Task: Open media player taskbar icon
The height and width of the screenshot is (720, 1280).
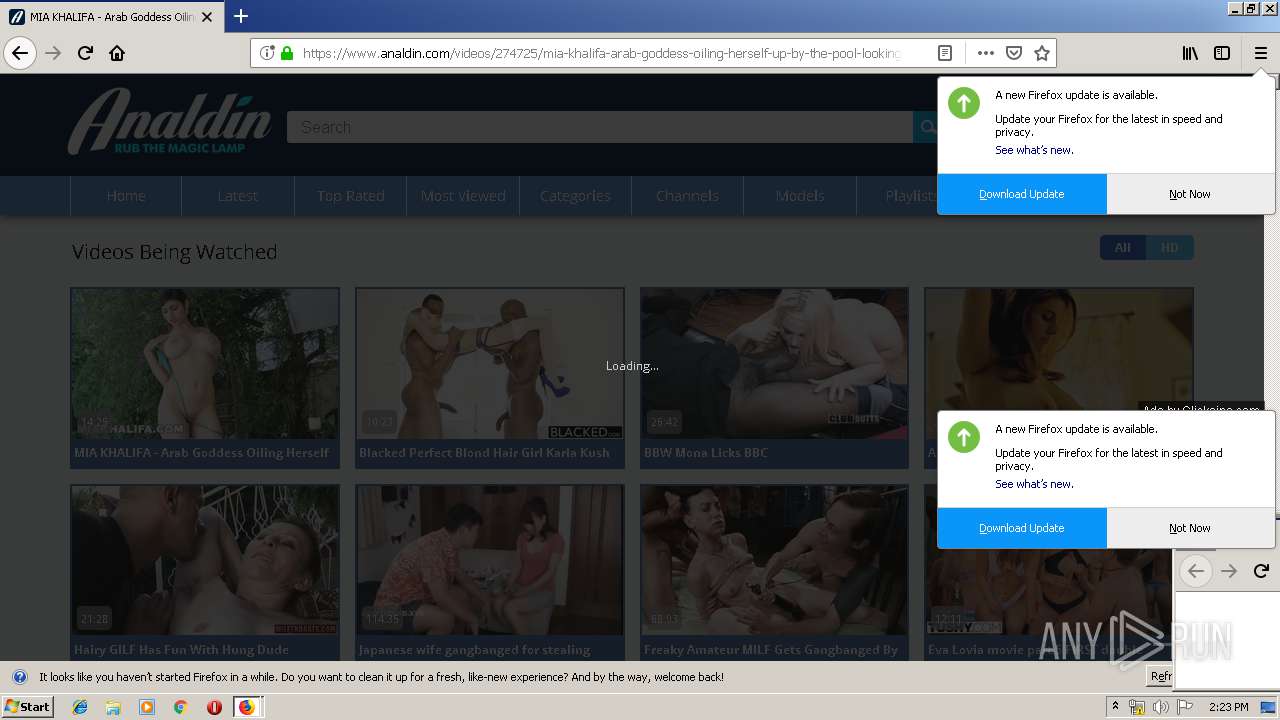Action: [147, 707]
